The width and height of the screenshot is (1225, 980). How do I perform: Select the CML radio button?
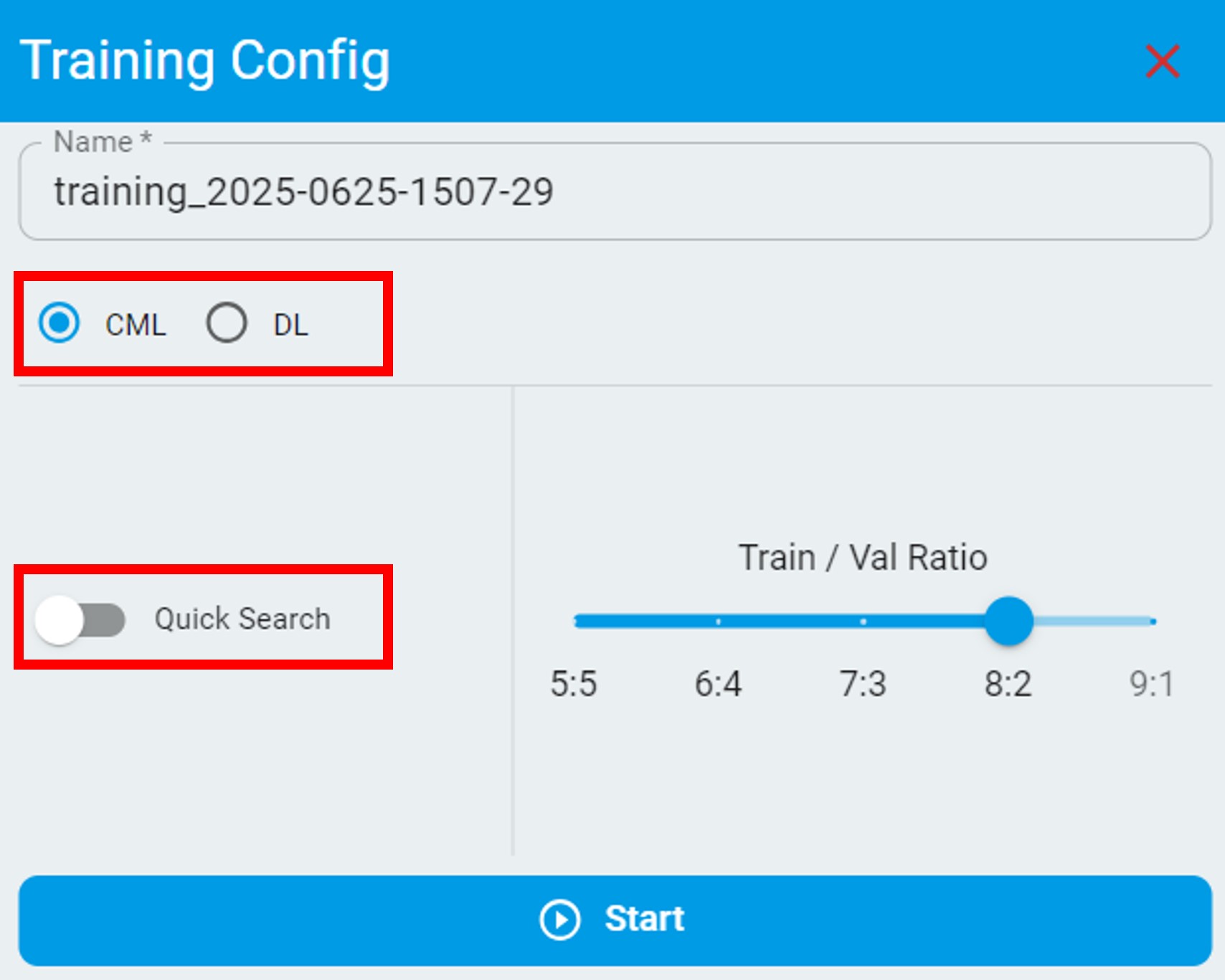(x=60, y=323)
